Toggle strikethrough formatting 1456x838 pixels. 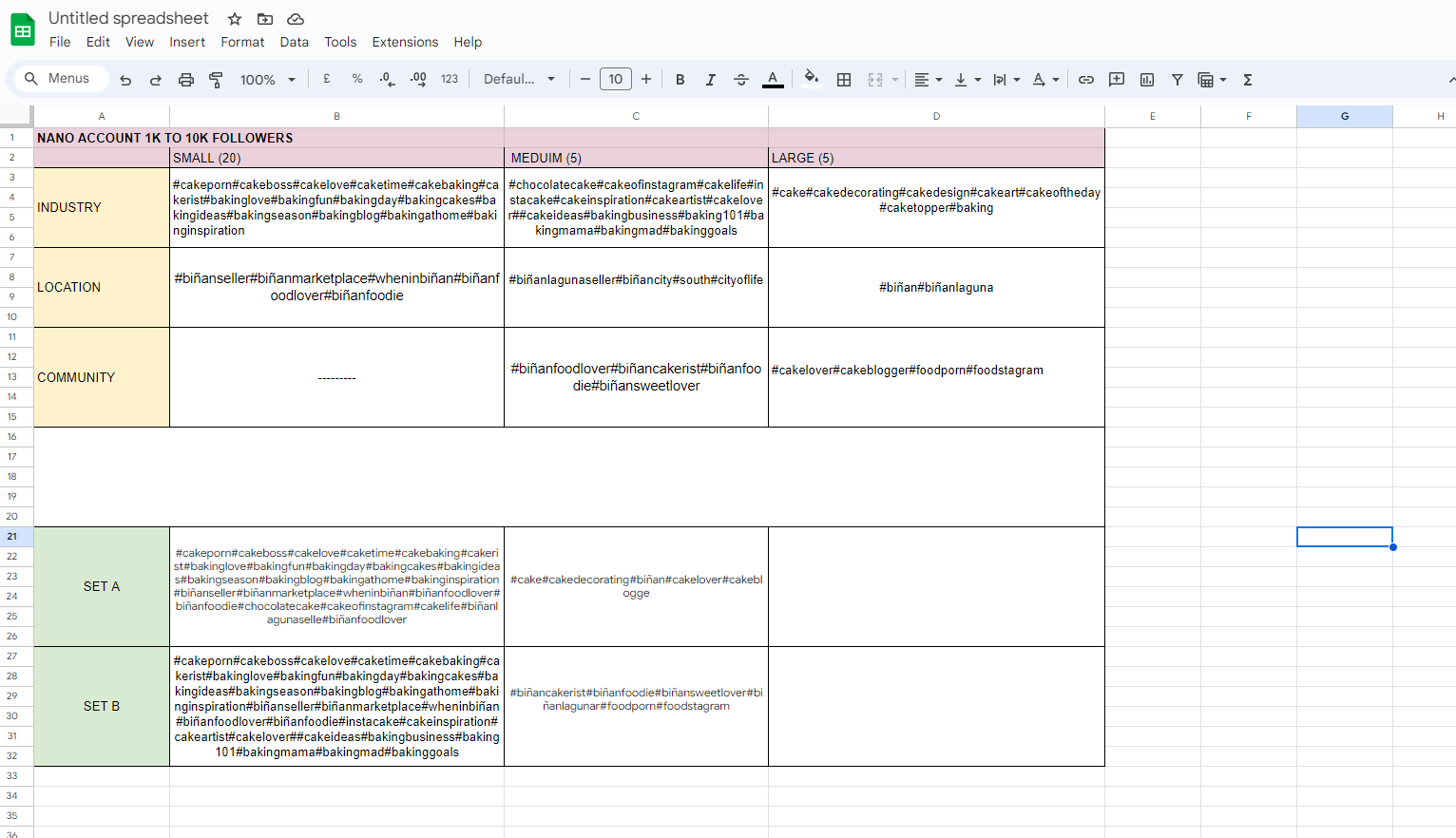(741, 80)
